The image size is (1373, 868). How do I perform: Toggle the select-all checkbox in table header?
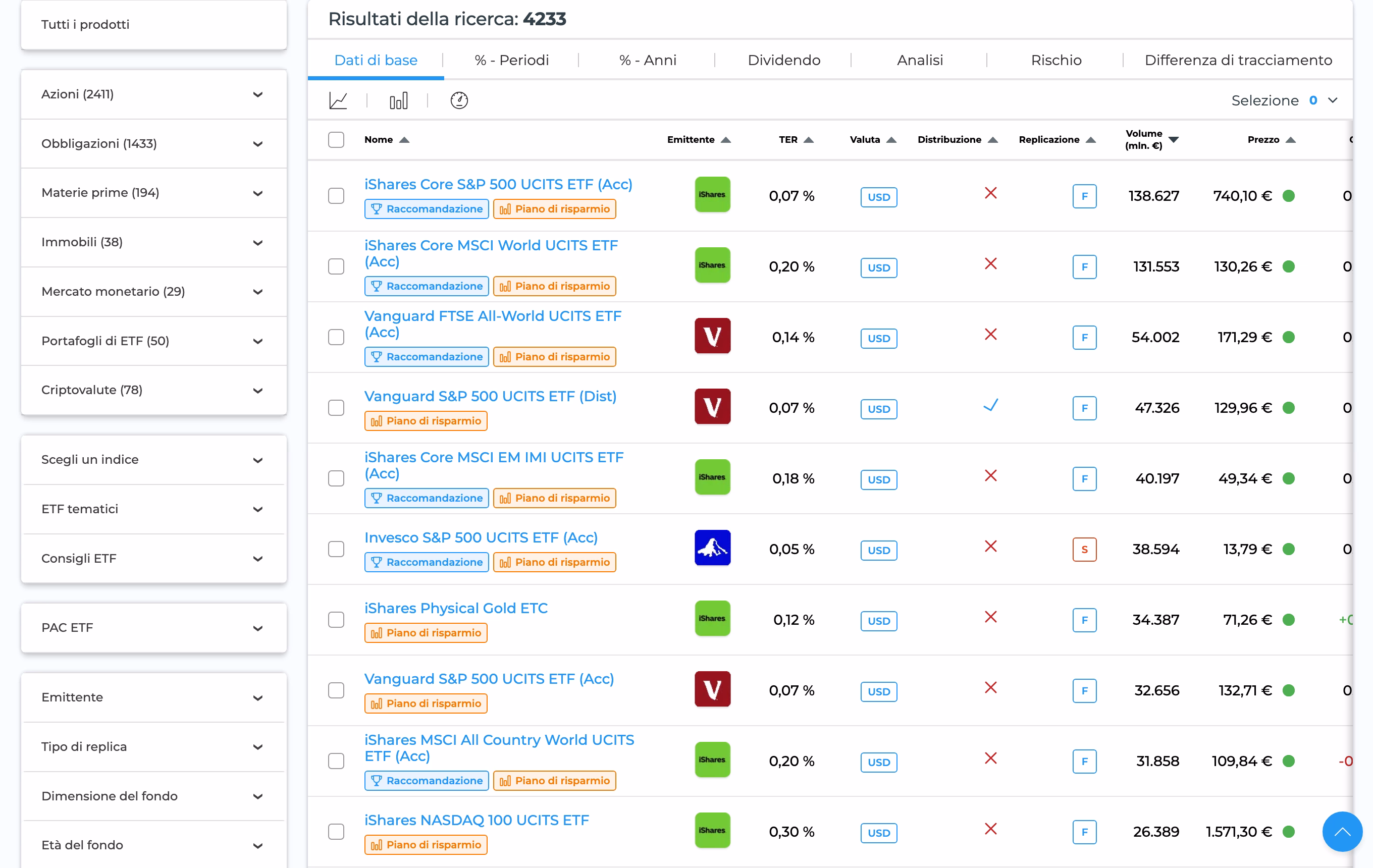336,140
